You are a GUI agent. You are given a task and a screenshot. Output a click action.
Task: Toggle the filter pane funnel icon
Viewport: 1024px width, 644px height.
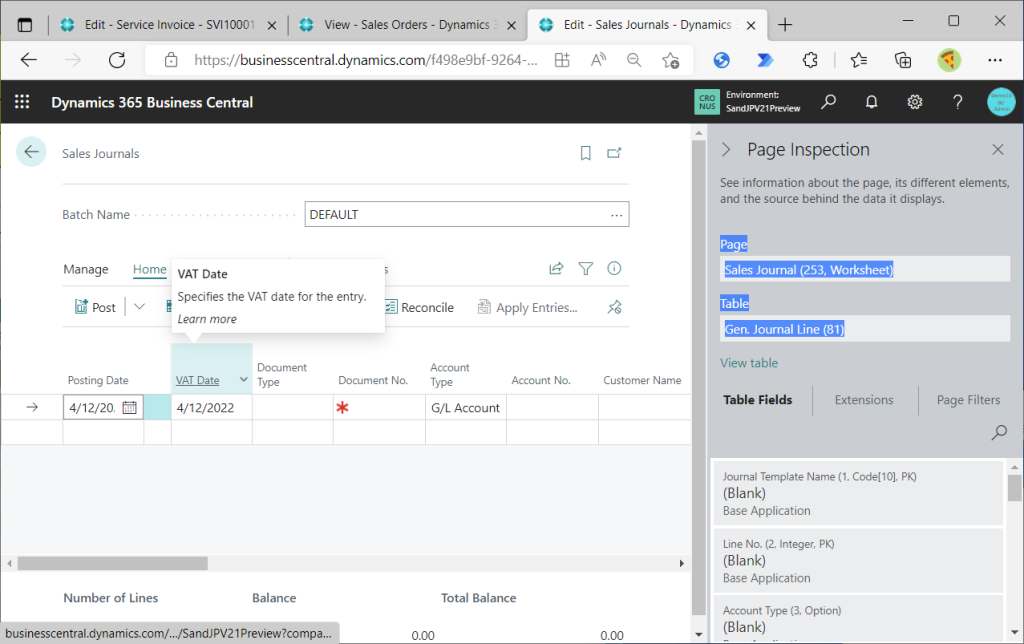(586, 268)
